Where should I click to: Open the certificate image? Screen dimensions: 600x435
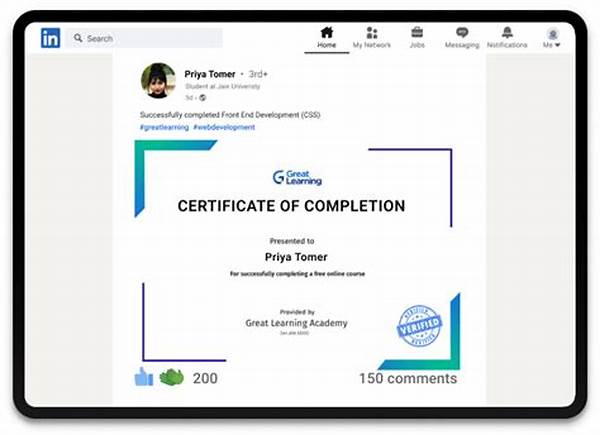click(x=297, y=255)
